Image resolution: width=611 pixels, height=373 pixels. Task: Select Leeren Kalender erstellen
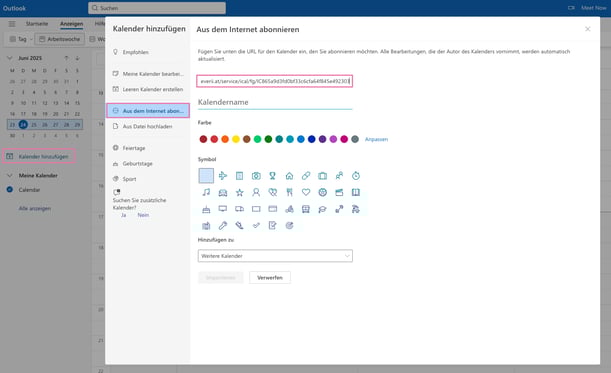click(x=148, y=89)
